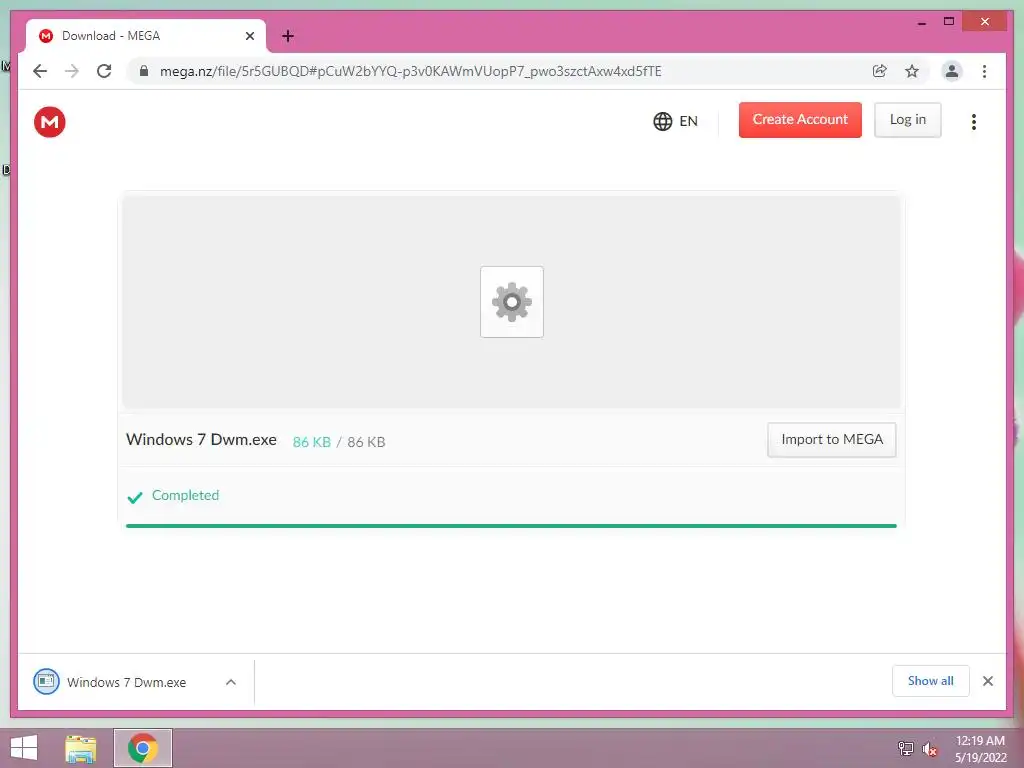Click the 86 KB downloaded size text
This screenshot has height=768, width=1024.
pyautogui.click(x=312, y=442)
